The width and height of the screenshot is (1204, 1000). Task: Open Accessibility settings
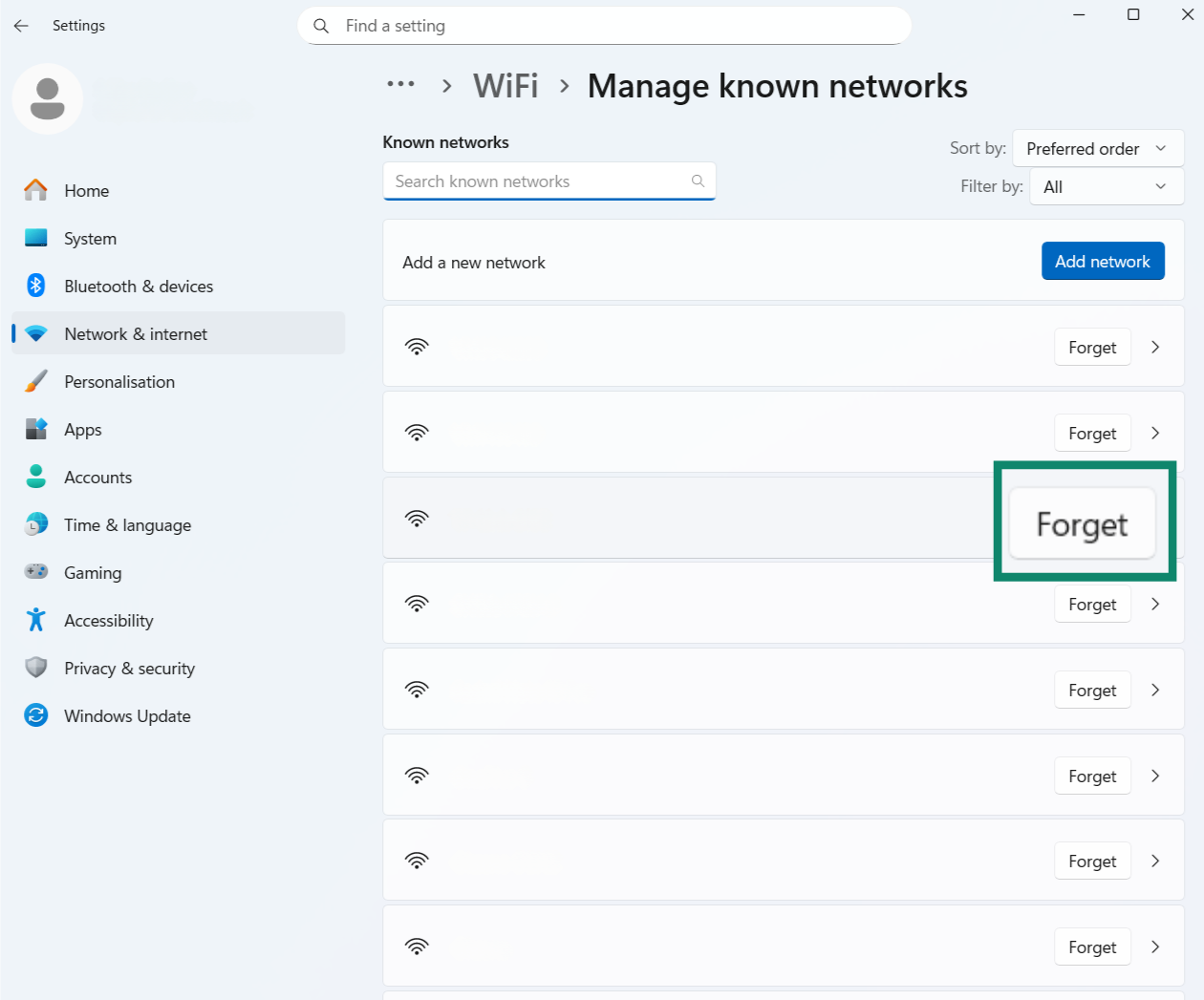click(108, 620)
